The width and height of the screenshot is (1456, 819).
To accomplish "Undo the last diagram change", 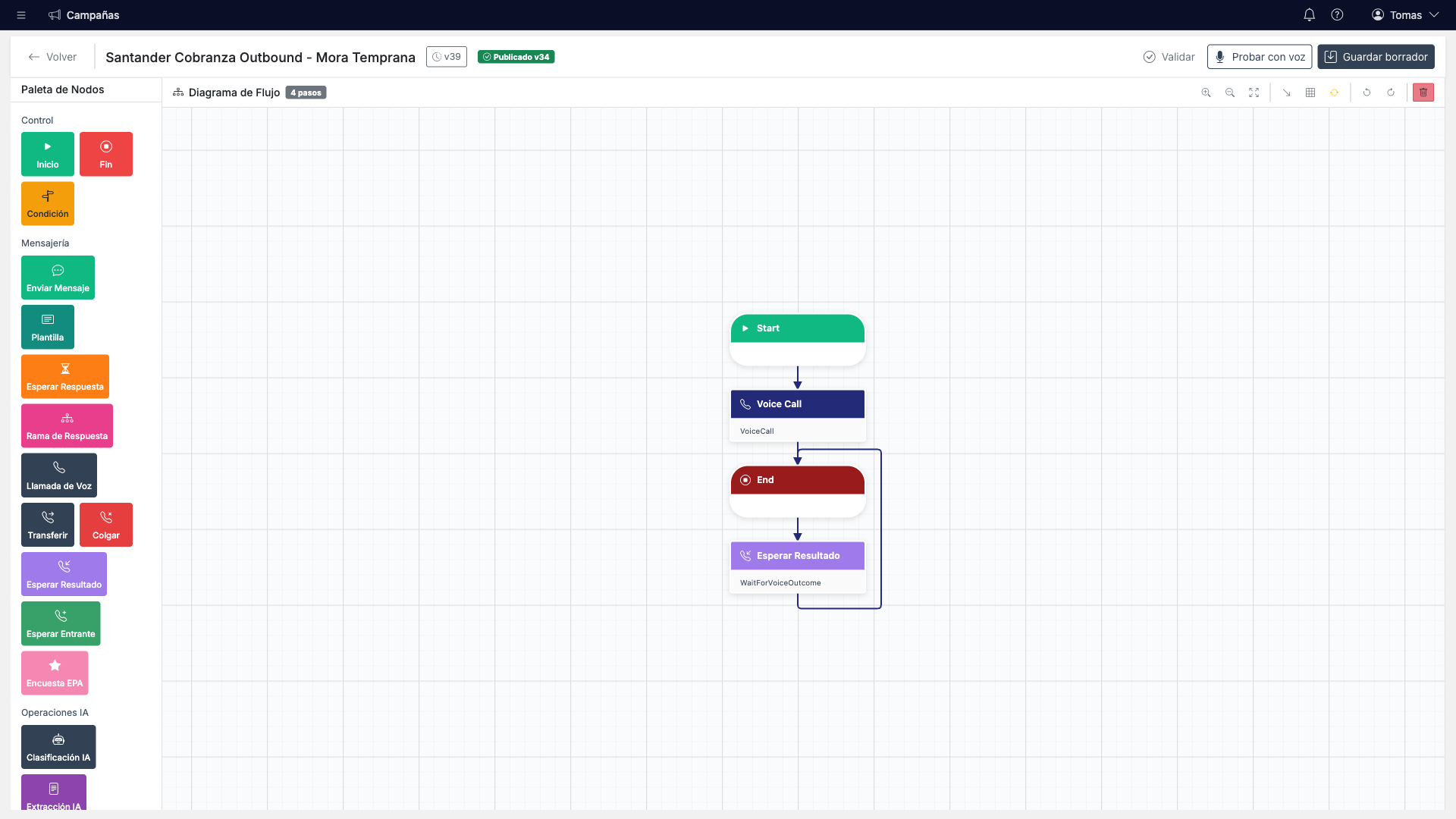I will 1367,93.
